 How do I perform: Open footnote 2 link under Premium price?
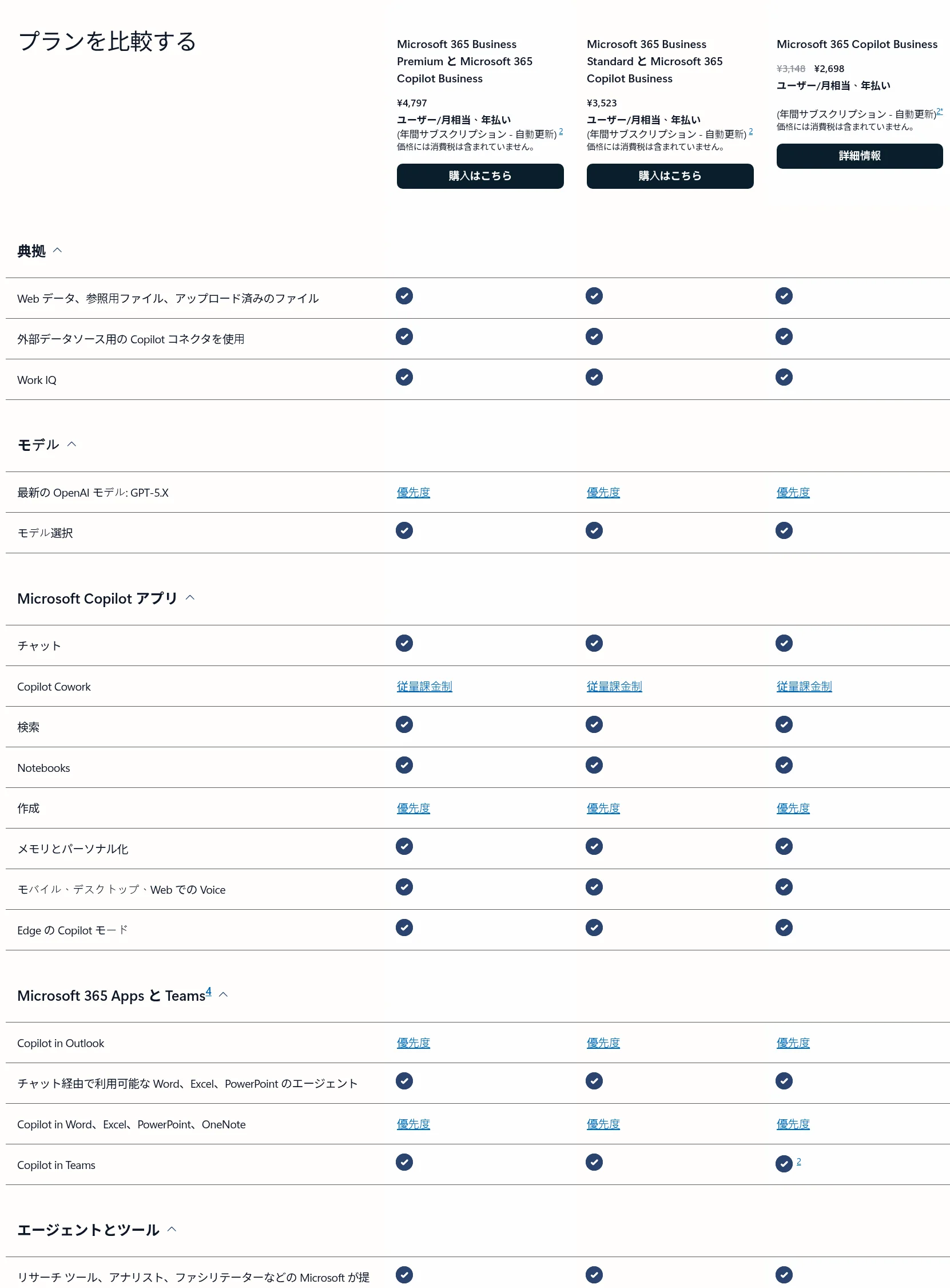click(x=561, y=132)
